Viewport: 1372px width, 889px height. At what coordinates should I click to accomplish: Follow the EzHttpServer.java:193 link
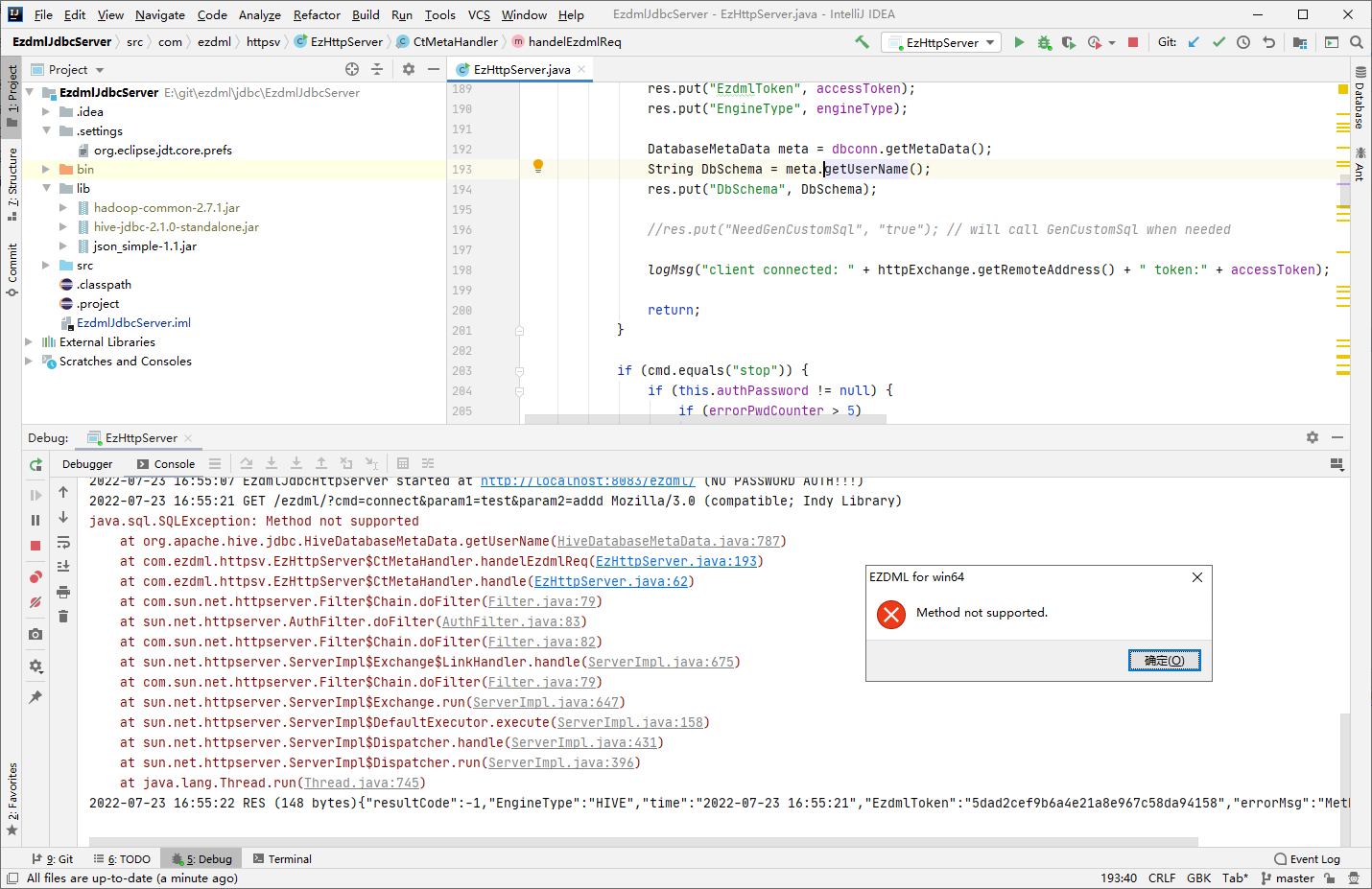click(x=676, y=562)
